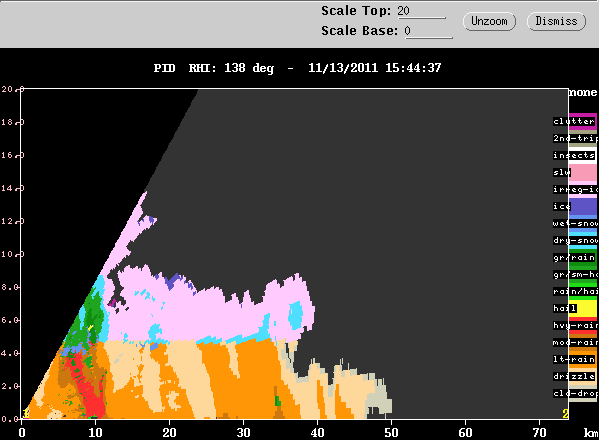
Task: Click the gr/rain legend label
Action: (574, 257)
